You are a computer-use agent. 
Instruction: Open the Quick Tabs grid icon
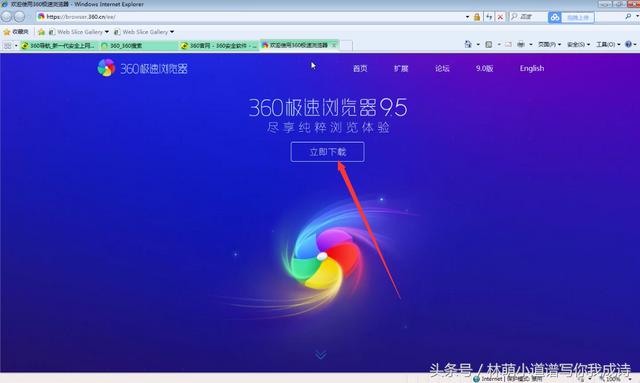click(7, 45)
